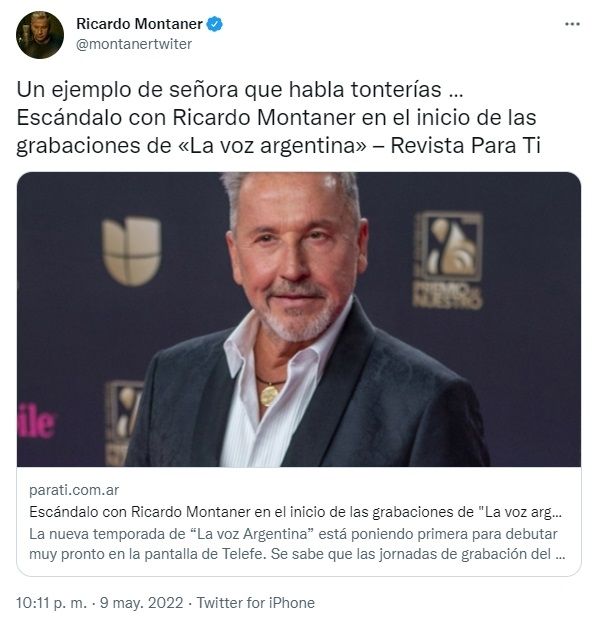Image resolution: width=597 pixels, height=627 pixels.
Task: Click the '9 may. 2022' date
Action: tap(142, 603)
